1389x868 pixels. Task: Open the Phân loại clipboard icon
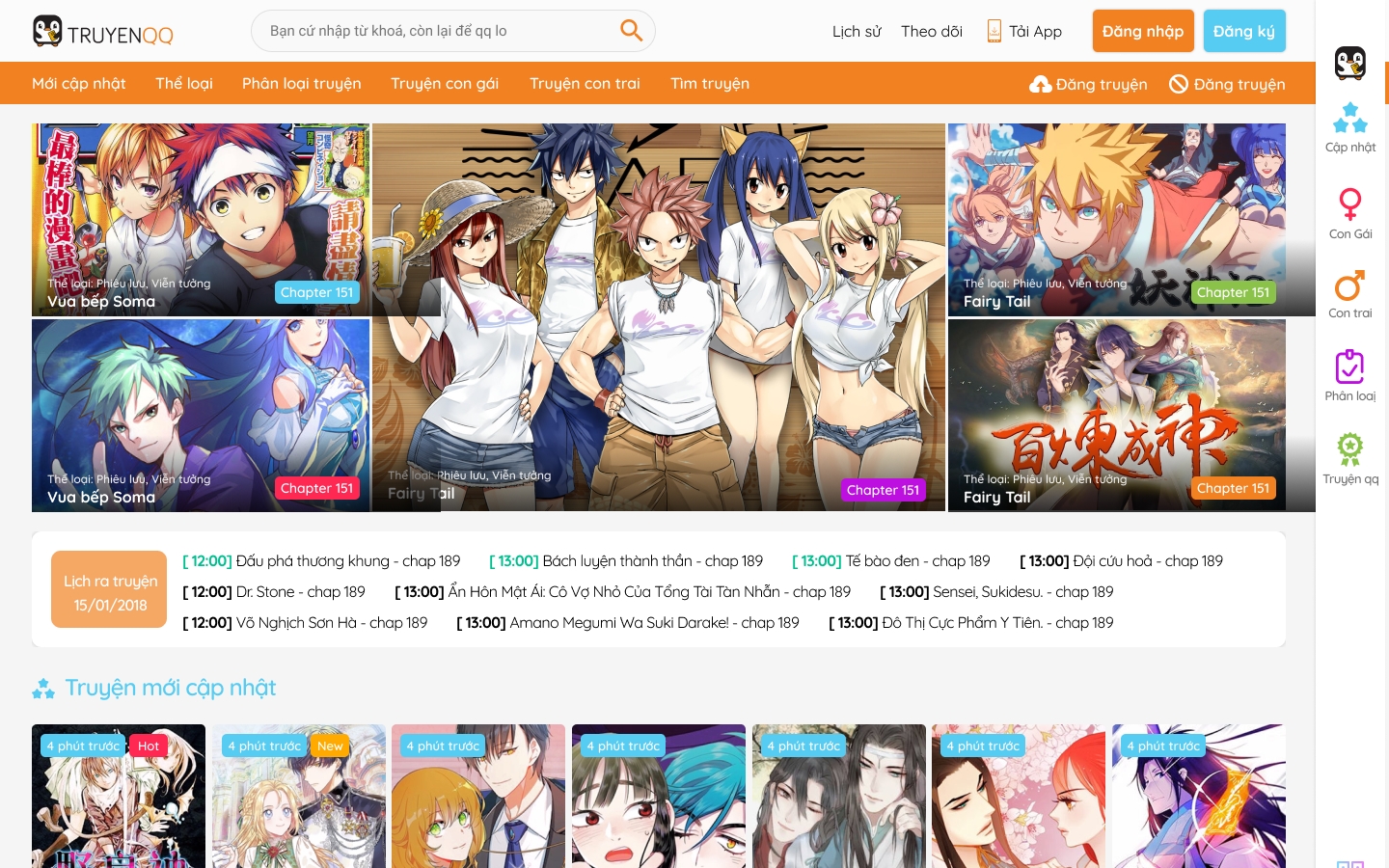tap(1350, 366)
